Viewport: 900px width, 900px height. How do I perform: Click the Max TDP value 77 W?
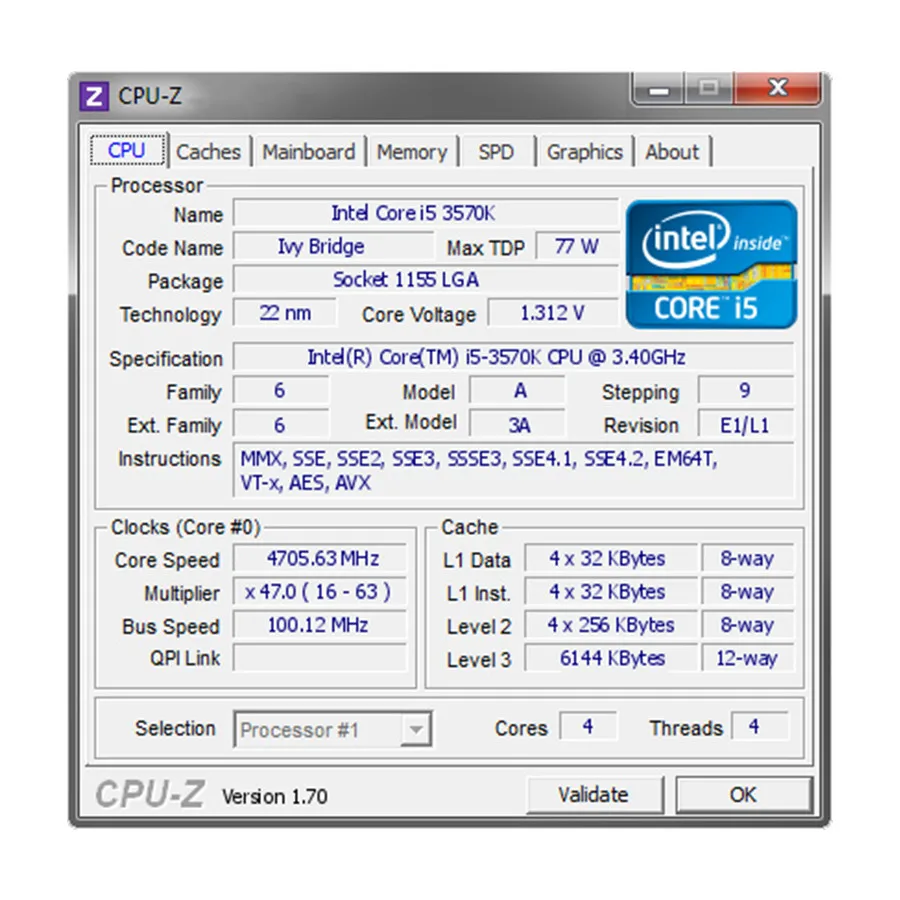pos(577,247)
